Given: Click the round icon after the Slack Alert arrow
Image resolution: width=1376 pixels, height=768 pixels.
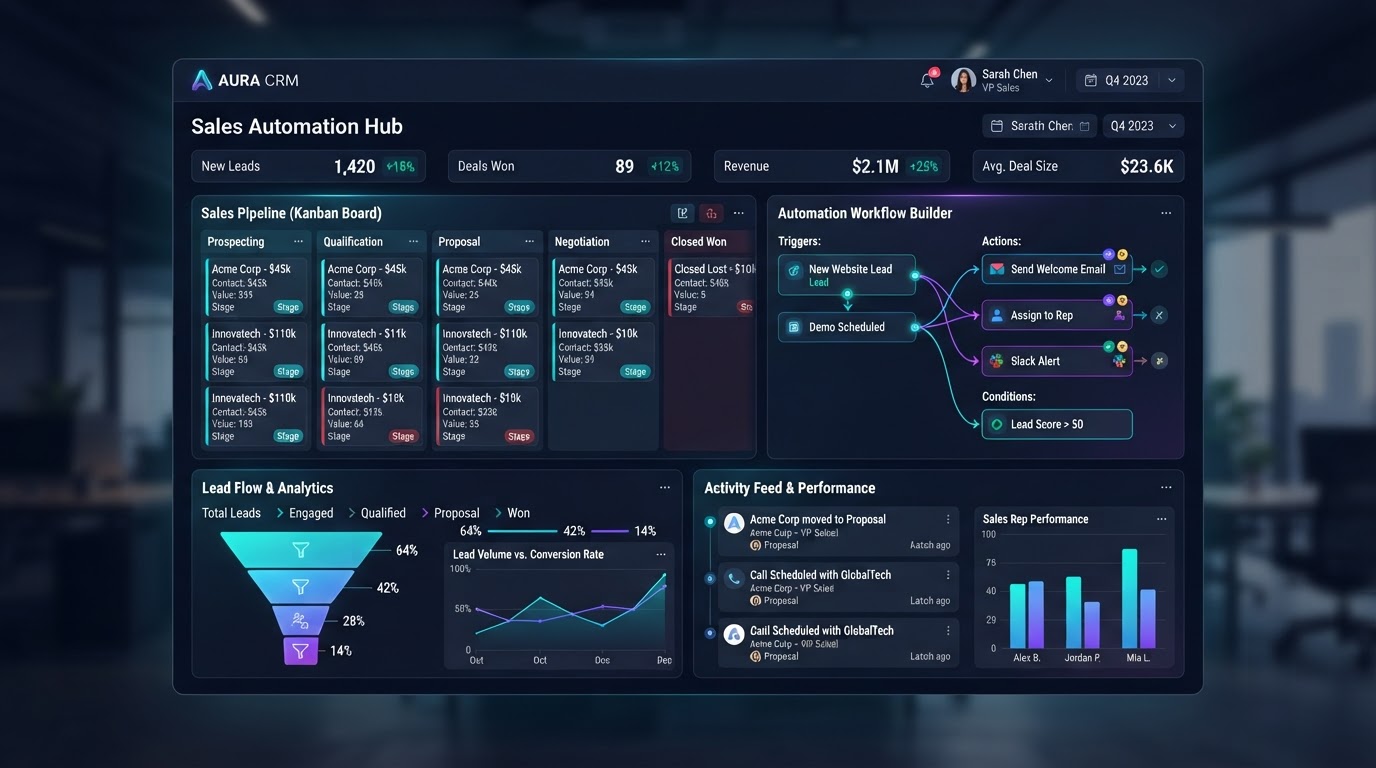Looking at the screenshot, I should [1159, 361].
